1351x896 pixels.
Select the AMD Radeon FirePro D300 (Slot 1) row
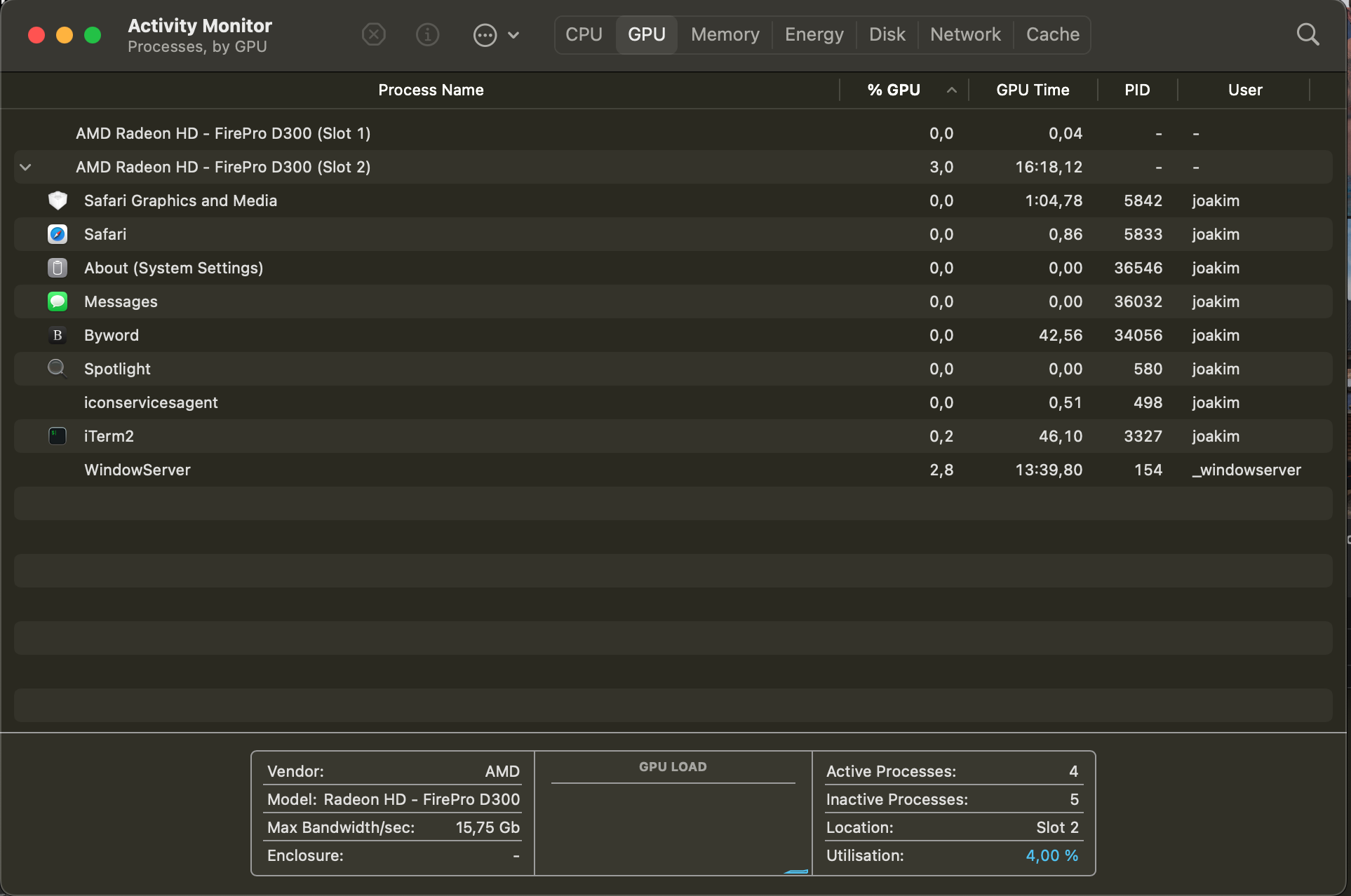673,133
